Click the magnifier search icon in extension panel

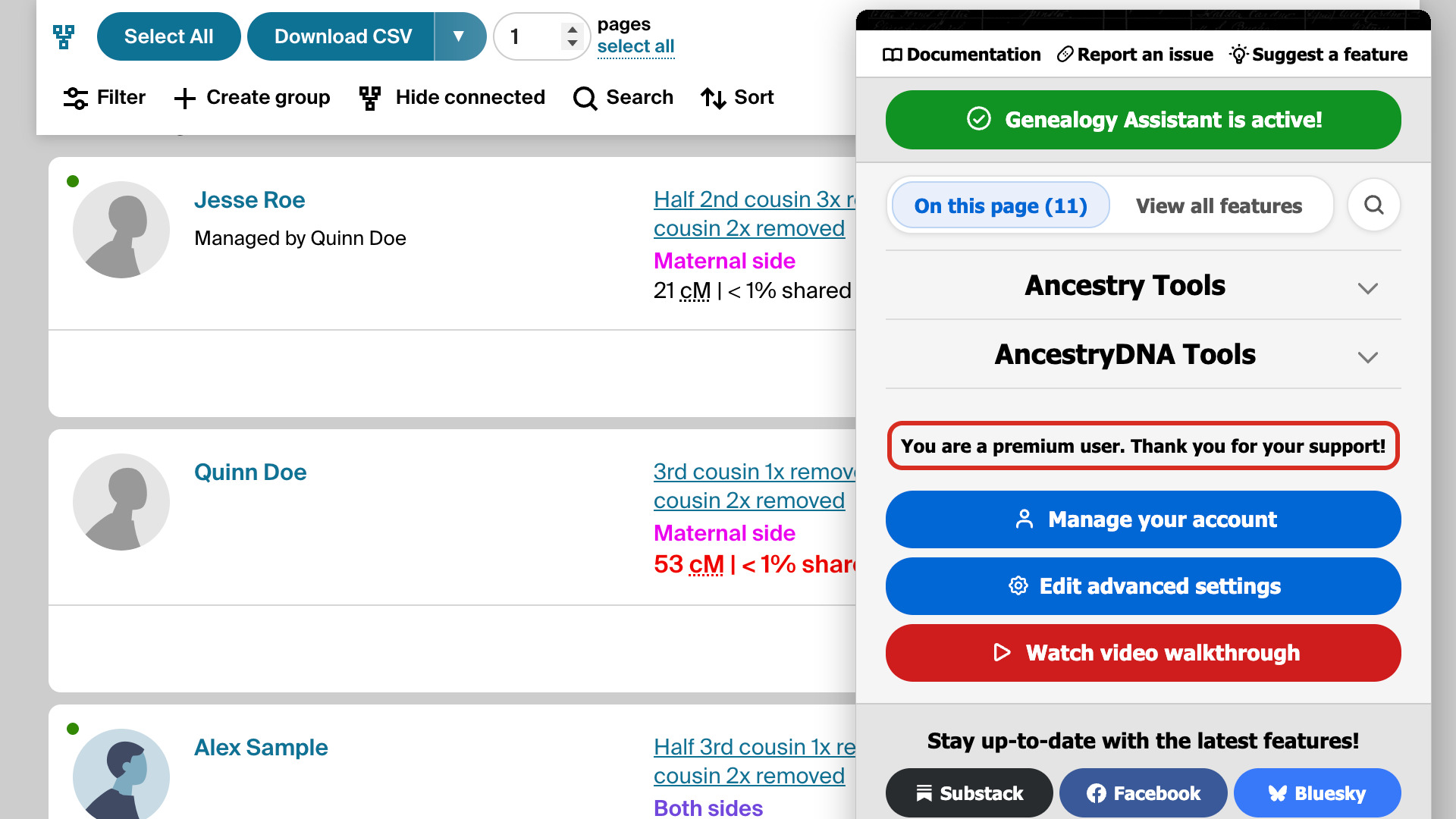pyautogui.click(x=1374, y=206)
